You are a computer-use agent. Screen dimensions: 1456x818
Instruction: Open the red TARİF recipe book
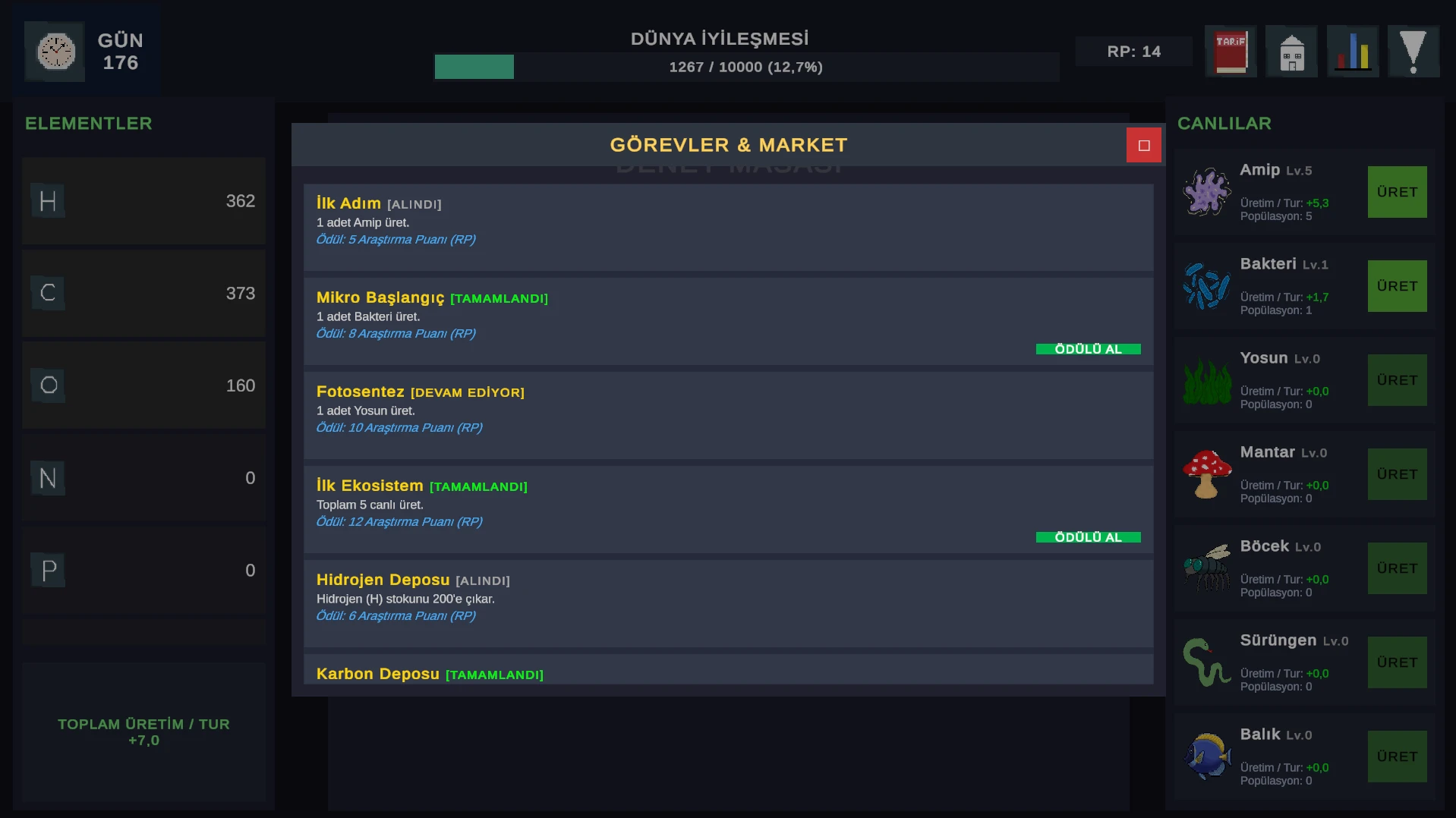point(1231,52)
